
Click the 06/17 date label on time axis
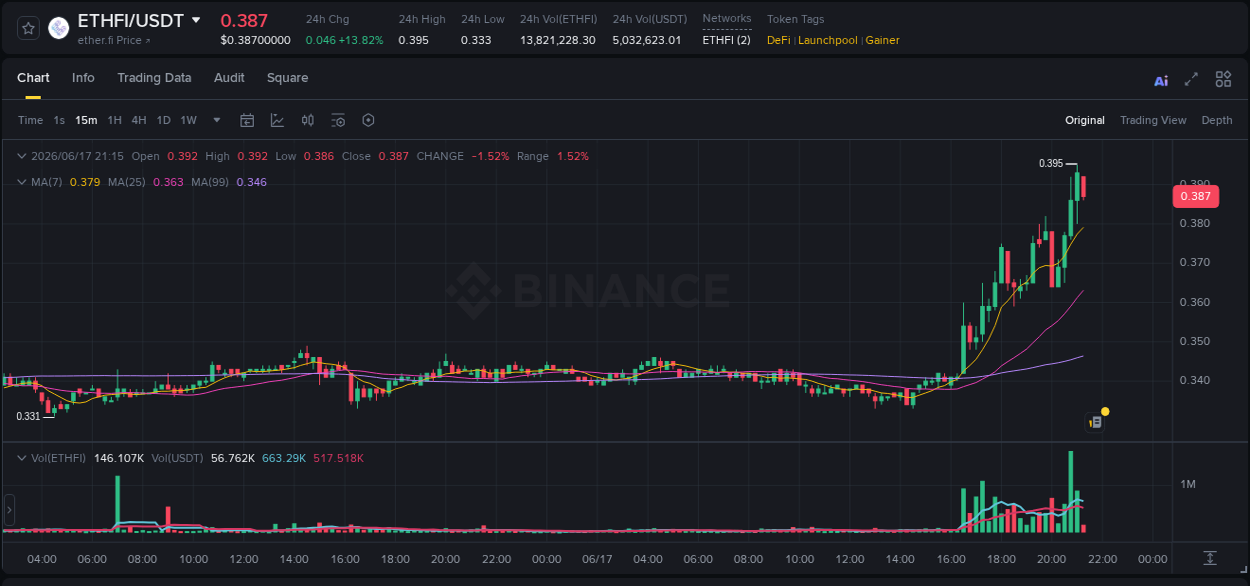(597, 559)
